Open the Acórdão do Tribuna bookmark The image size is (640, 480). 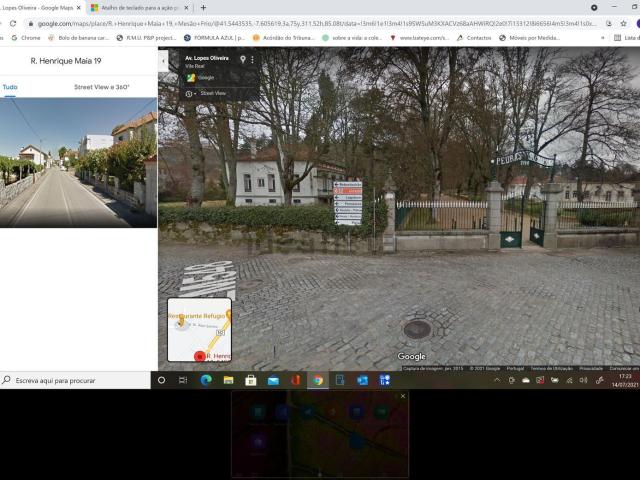(284, 38)
